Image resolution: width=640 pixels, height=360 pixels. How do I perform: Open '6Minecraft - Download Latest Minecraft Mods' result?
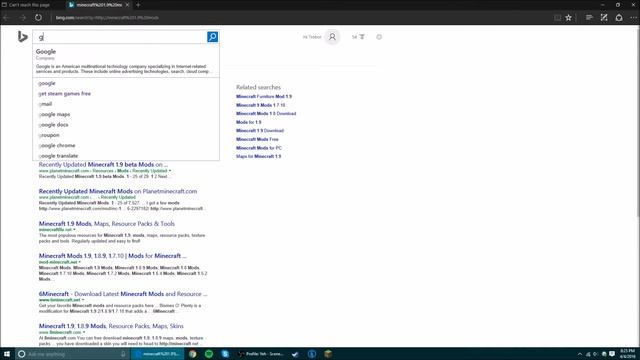tap(123, 294)
